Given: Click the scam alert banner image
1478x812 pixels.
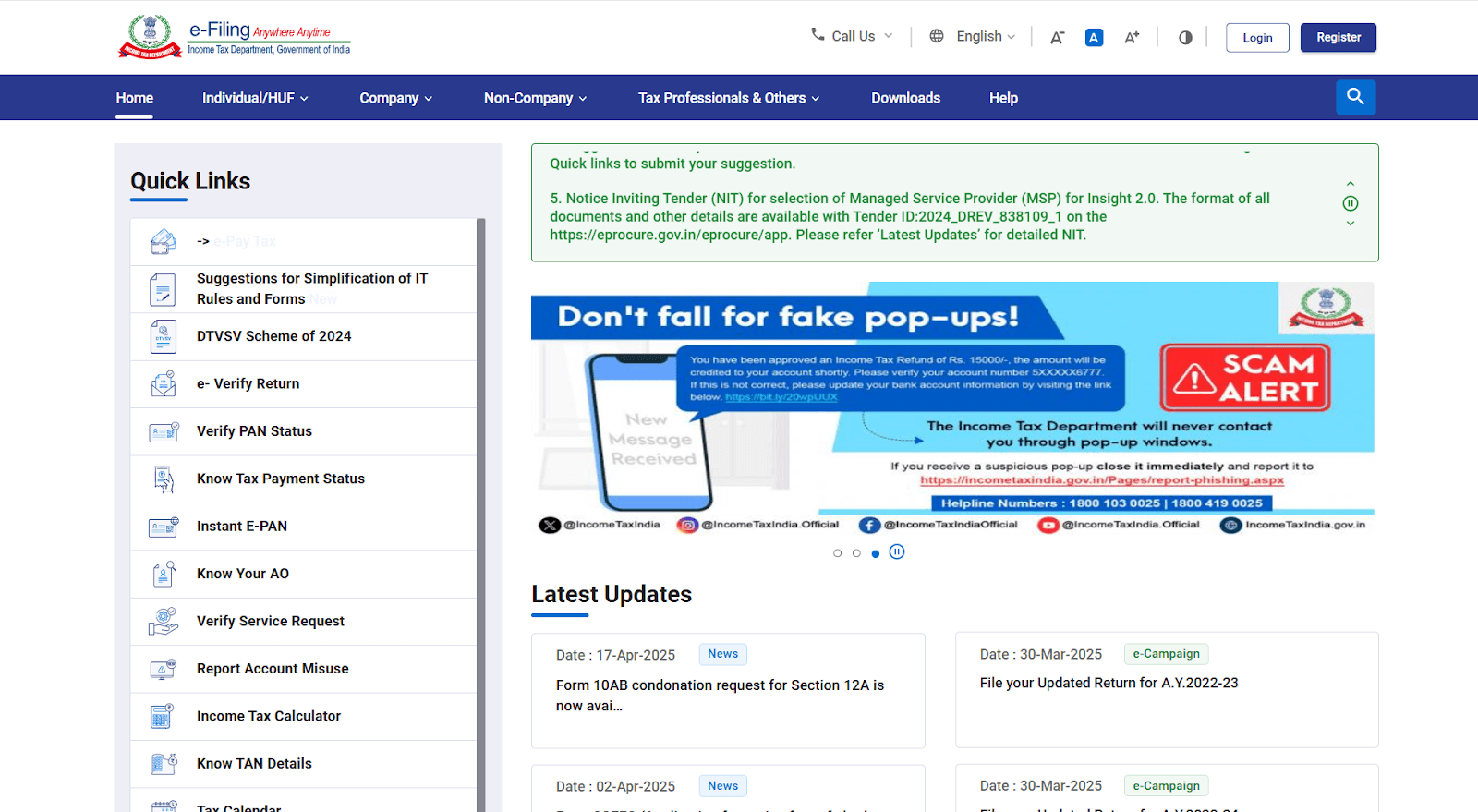Looking at the screenshot, I should pyautogui.click(x=952, y=410).
